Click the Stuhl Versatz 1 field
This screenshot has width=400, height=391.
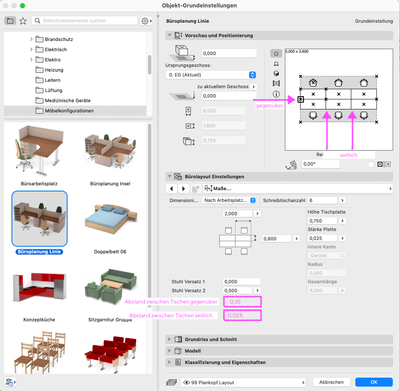242,282
